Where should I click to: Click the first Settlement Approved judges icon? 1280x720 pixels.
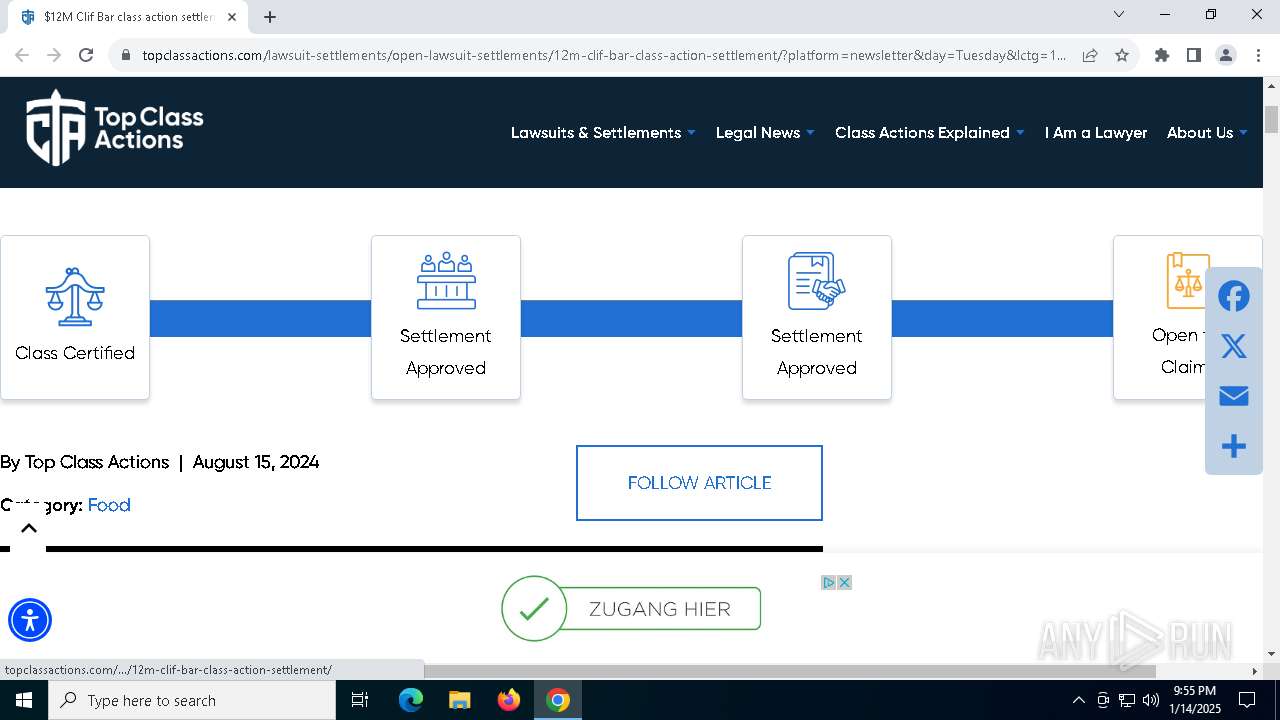pos(446,280)
